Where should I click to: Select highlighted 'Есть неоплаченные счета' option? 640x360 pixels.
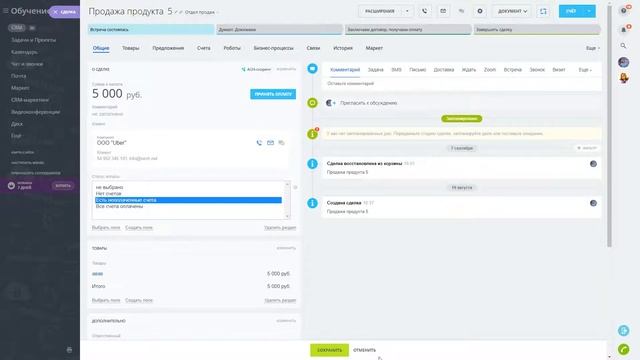(188, 200)
